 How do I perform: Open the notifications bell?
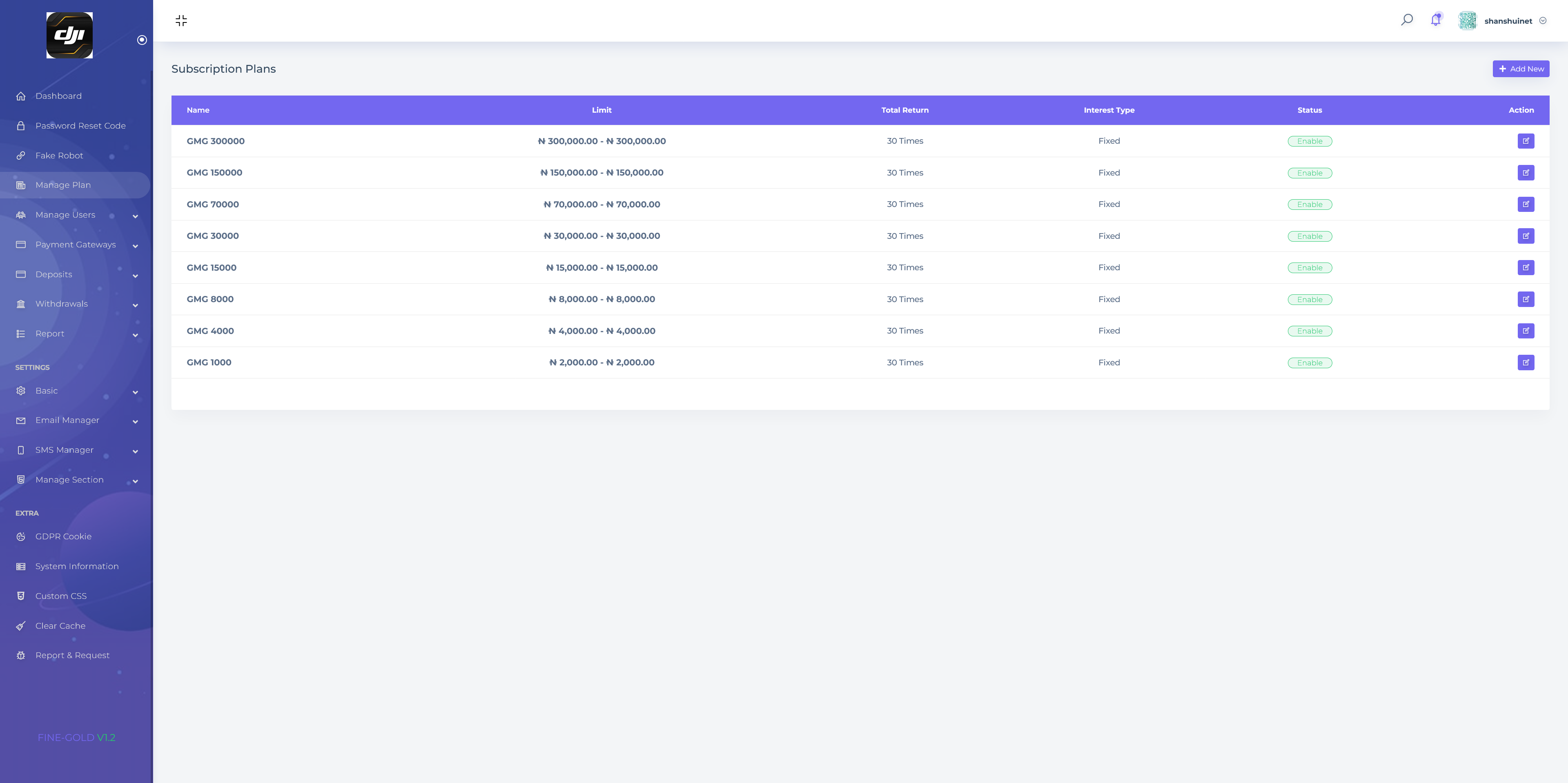[x=1435, y=20]
